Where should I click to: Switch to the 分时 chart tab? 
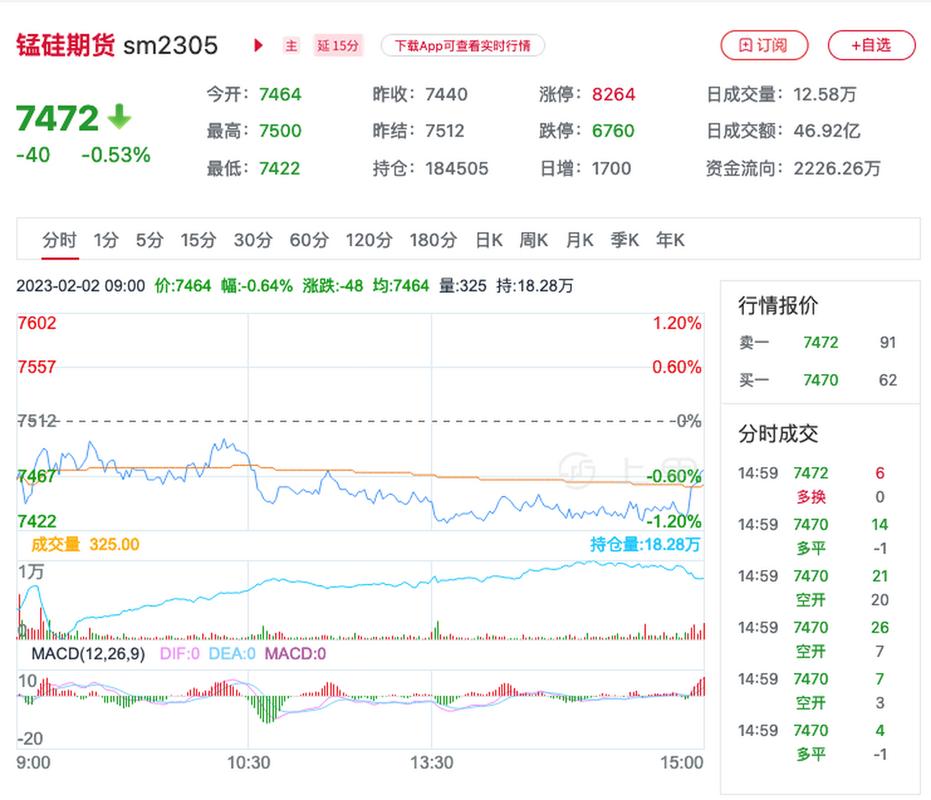tap(61, 240)
